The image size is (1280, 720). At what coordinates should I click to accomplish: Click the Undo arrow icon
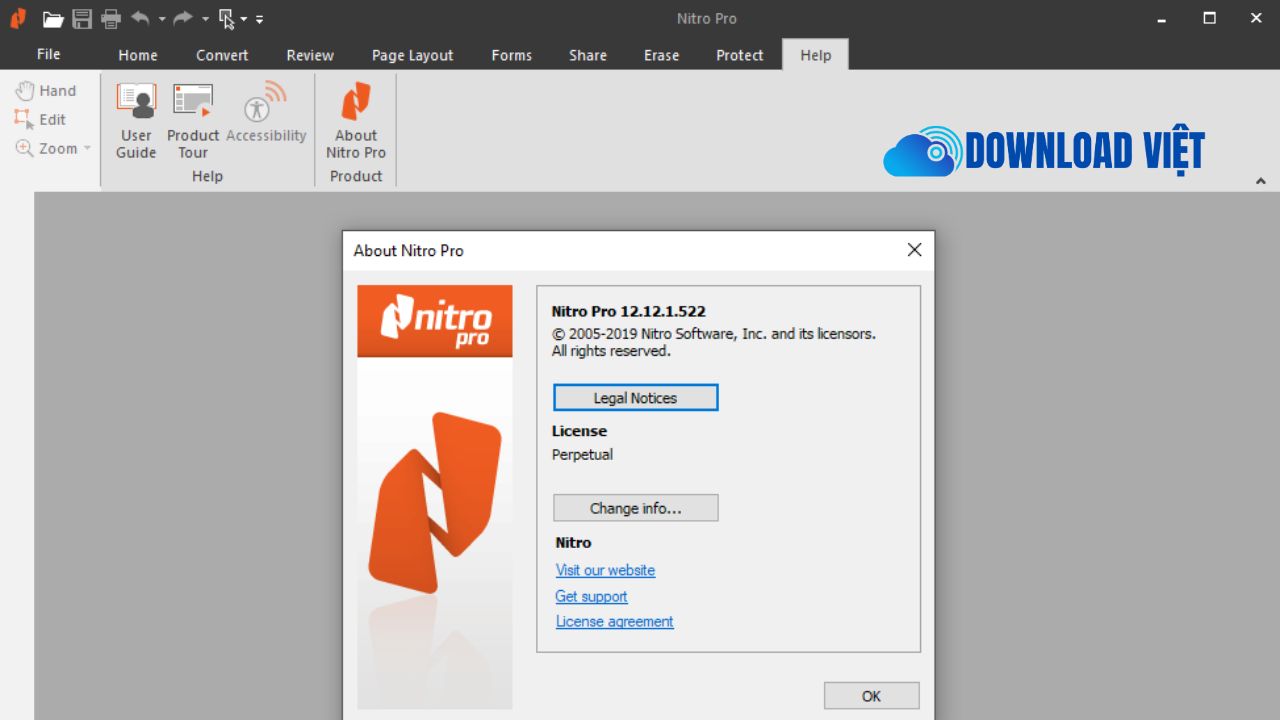[141, 18]
